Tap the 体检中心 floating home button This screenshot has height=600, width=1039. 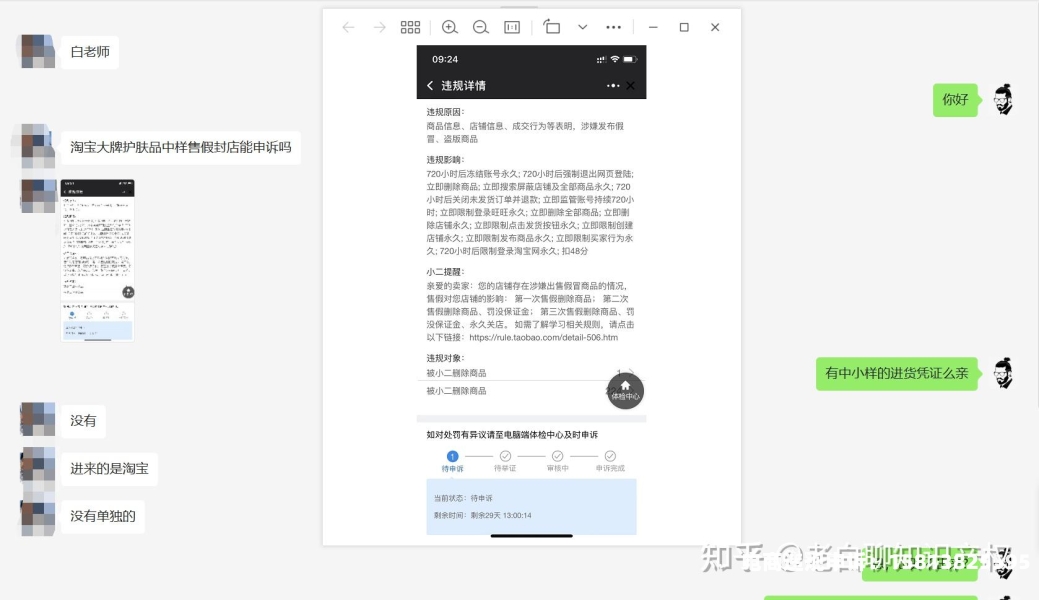pos(625,391)
